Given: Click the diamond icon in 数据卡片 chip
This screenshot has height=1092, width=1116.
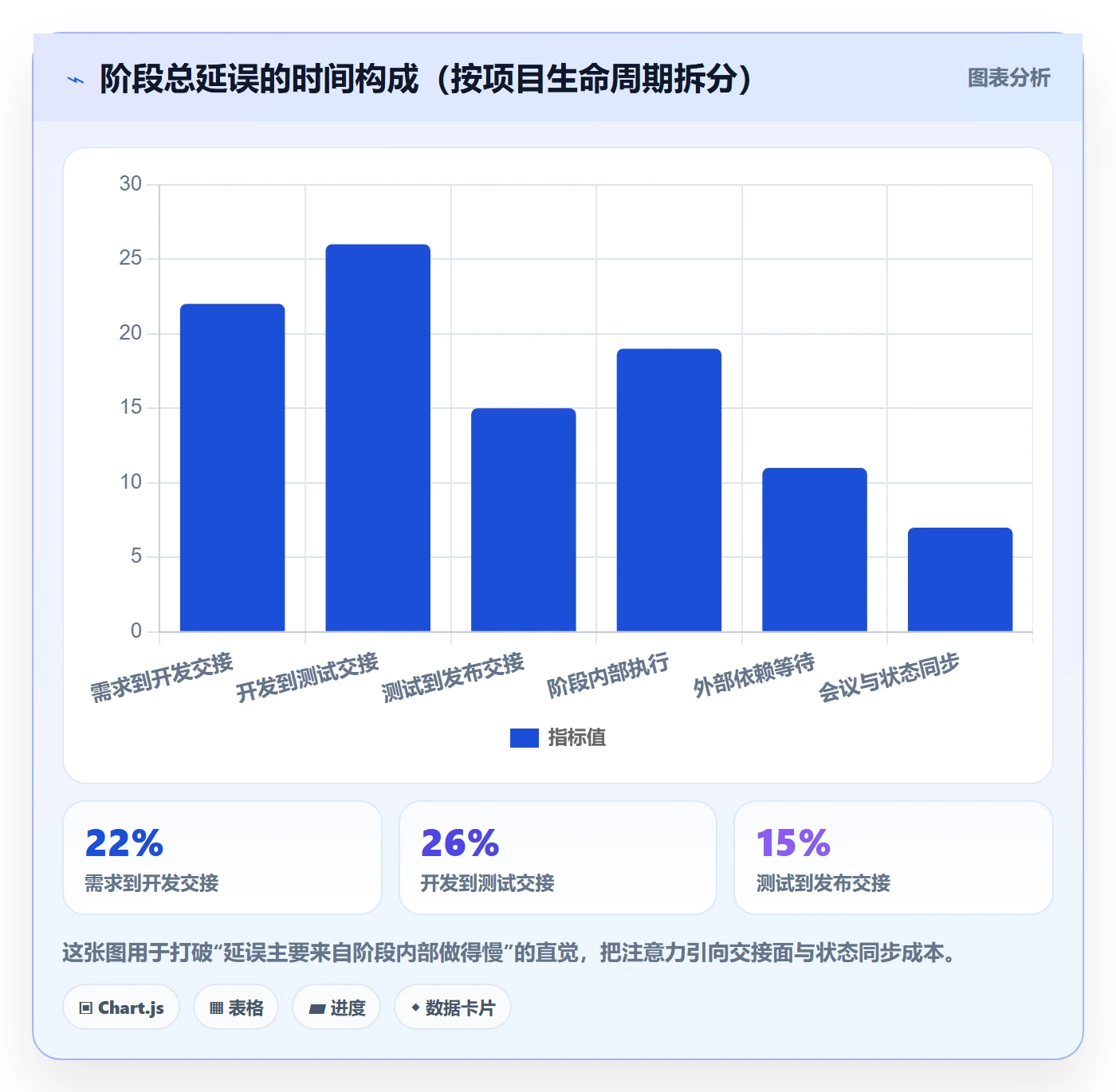Looking at the screenshot, I should click(x=415, y=1008).
